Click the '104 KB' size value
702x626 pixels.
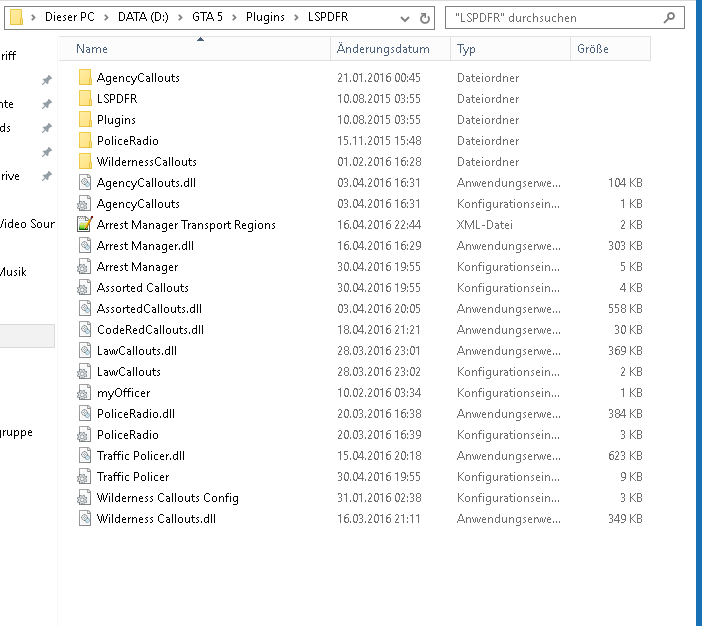coord(625,183)
